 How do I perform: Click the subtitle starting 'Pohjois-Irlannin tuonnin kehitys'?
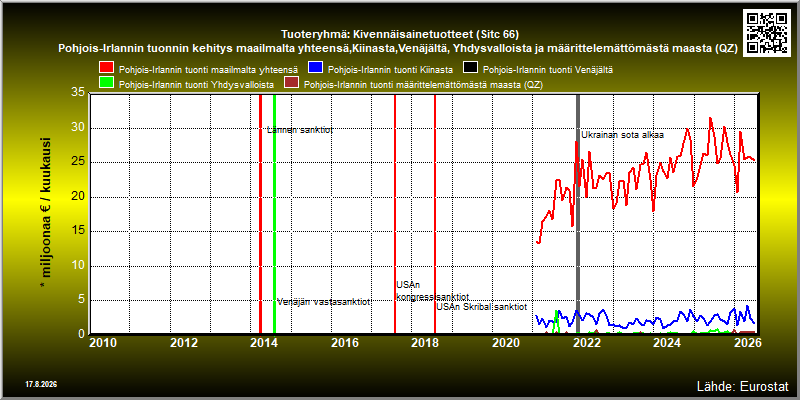(399, 49)
